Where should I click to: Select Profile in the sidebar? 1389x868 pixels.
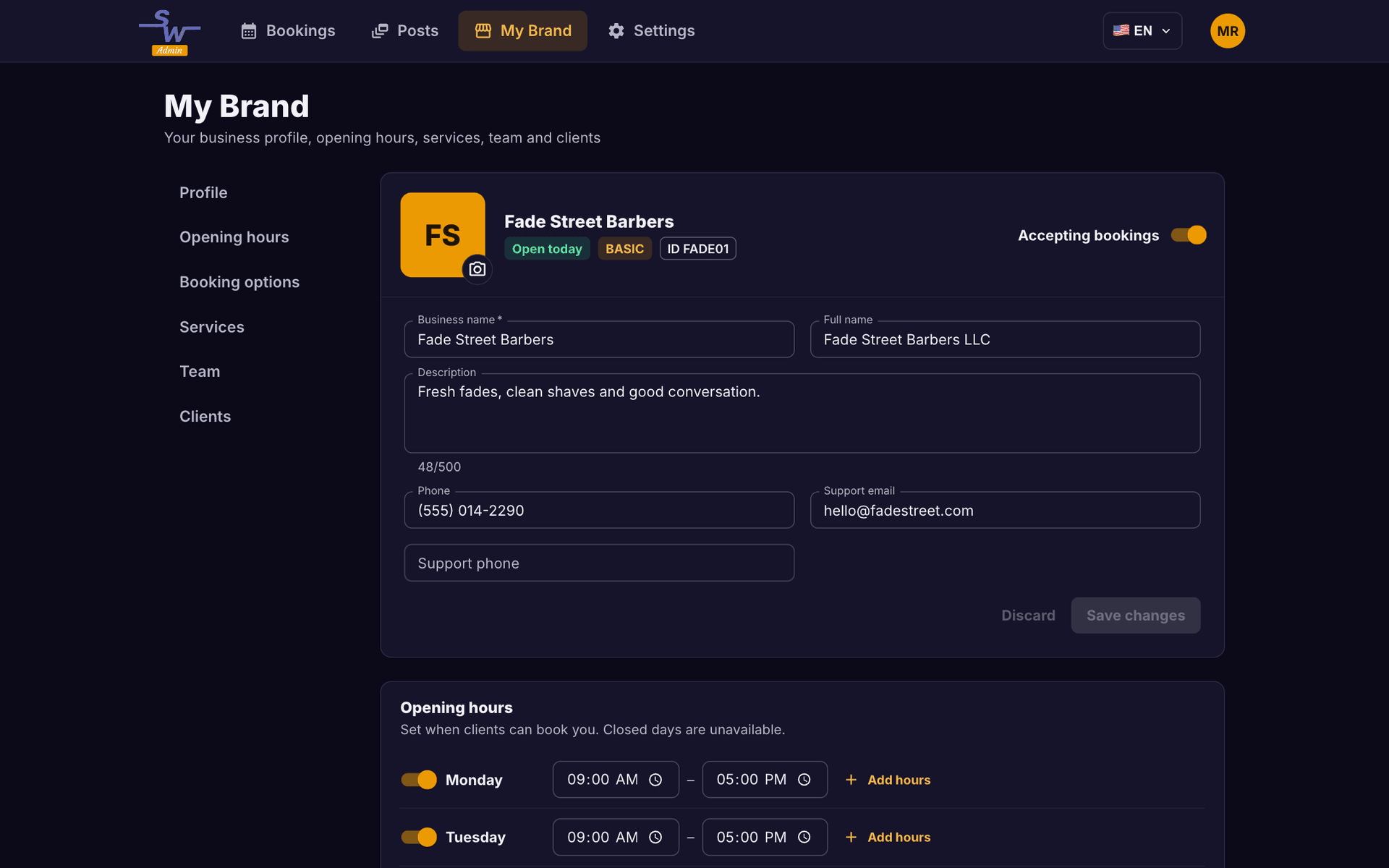(203, 192)
